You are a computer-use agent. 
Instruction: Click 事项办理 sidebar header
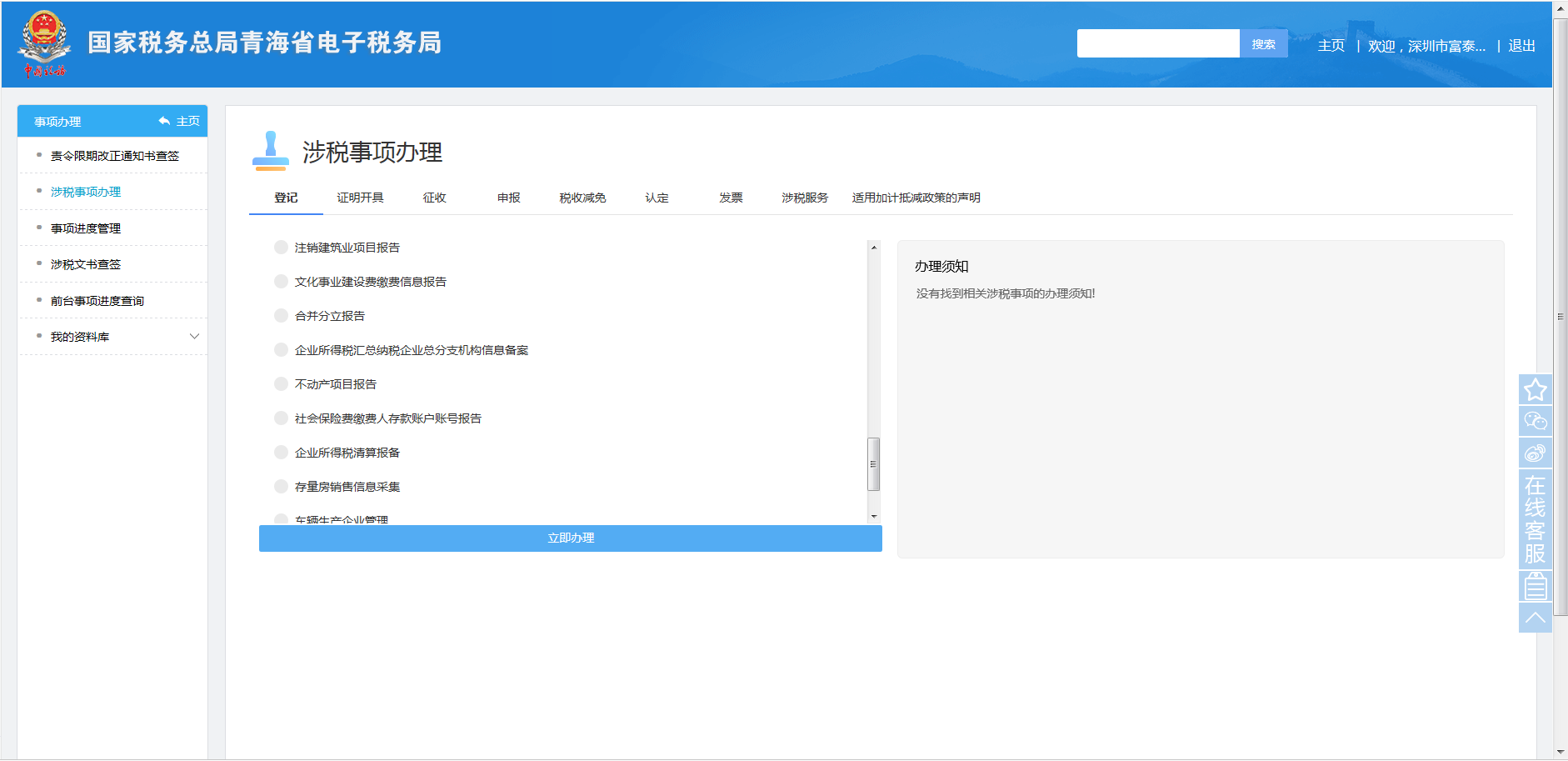point(57,122)
